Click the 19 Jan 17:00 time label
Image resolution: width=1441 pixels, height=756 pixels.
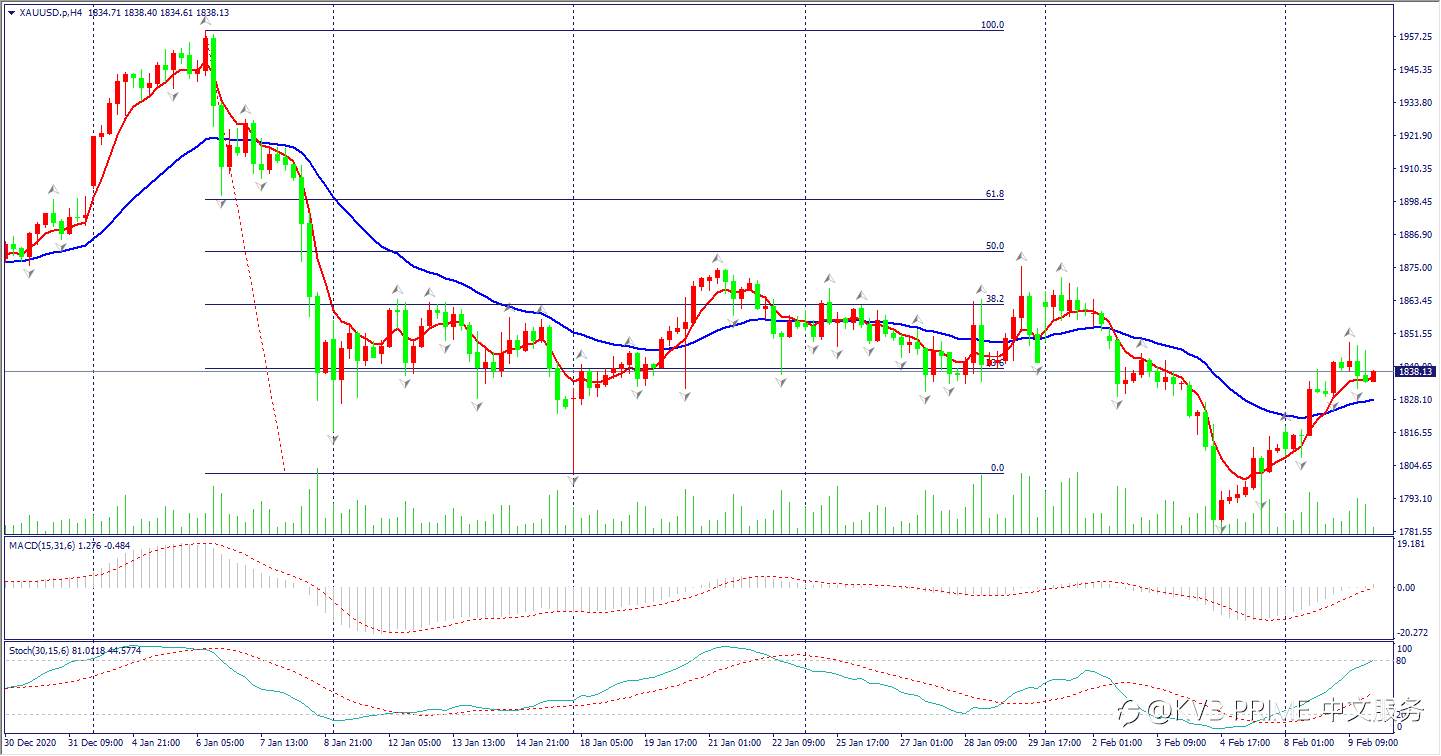(x=671, y=744)
